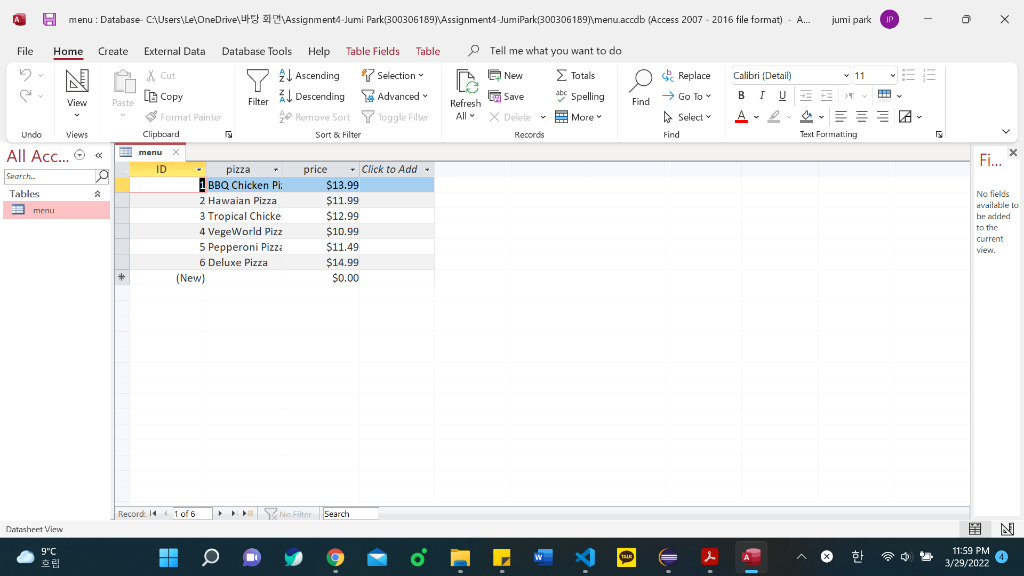Close the Field List pane

[1013, 152]
